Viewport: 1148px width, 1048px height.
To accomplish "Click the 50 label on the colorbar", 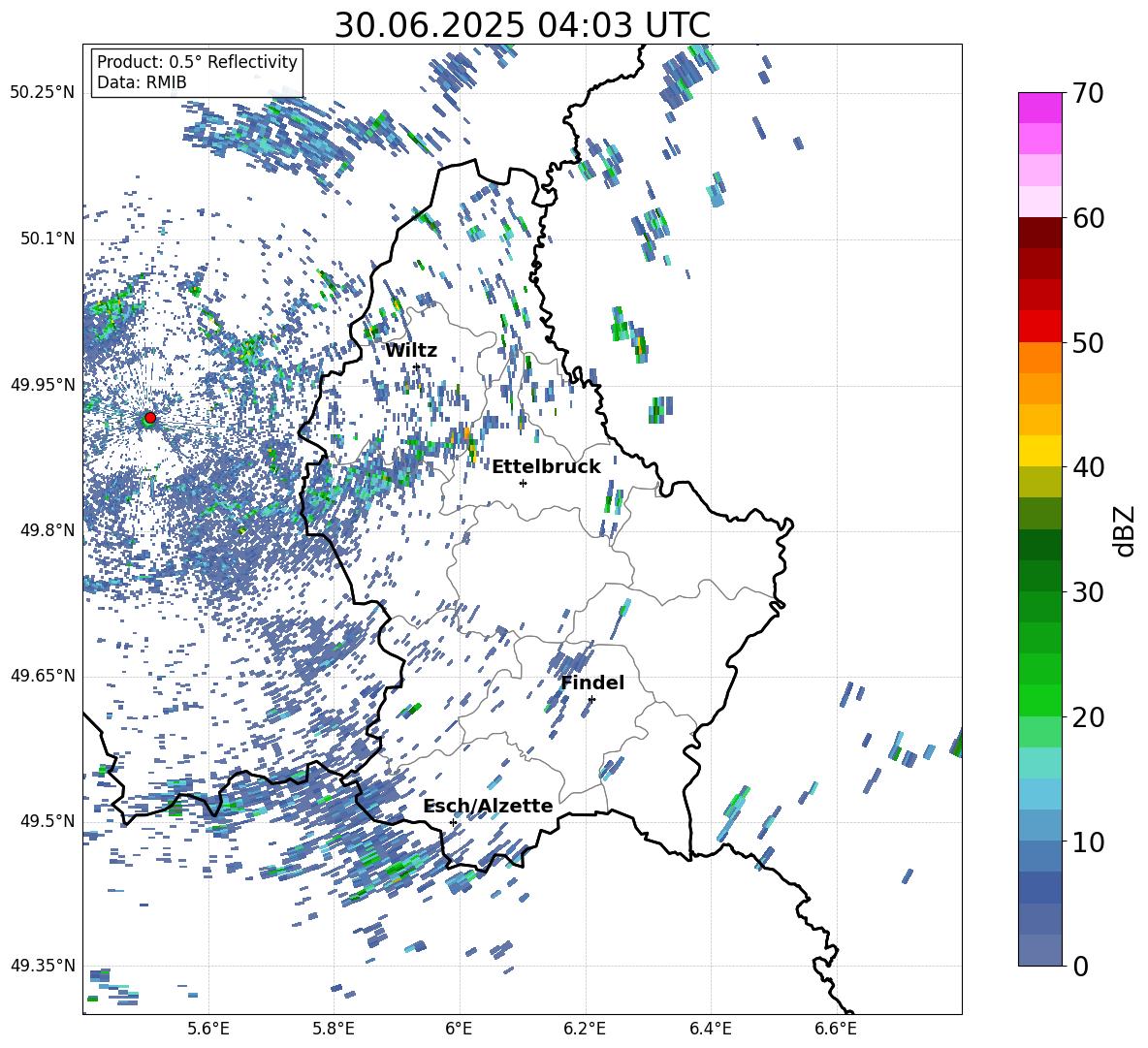I will pos(1088,343).
